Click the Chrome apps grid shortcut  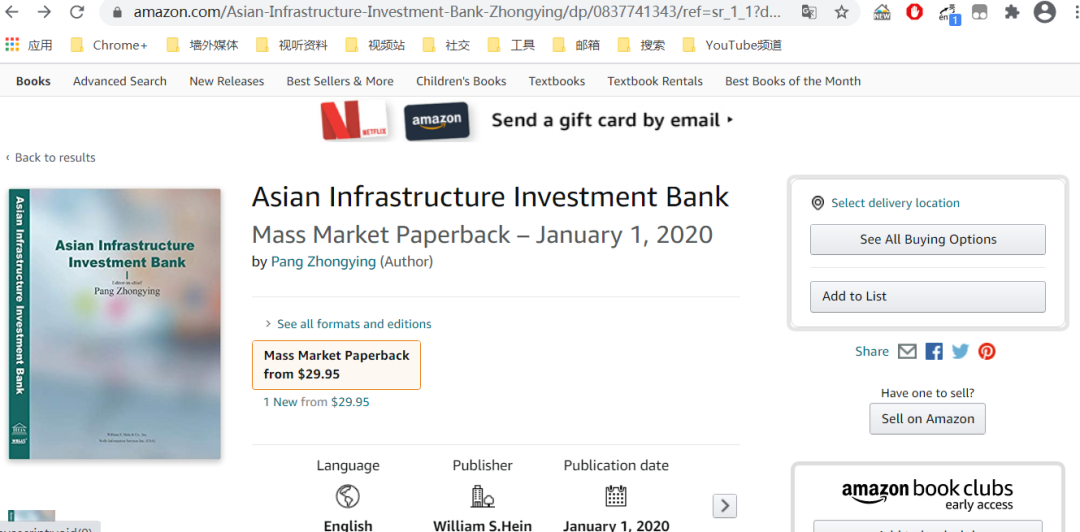[x=12, y=45]
